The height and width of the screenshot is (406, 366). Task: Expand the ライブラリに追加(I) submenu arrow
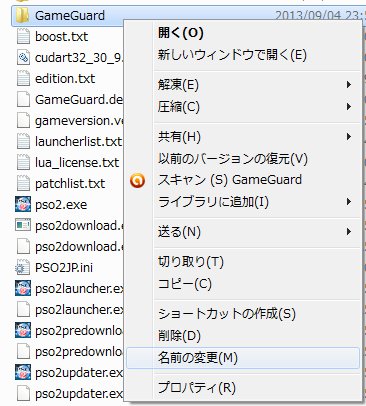(x=349, y=201)
